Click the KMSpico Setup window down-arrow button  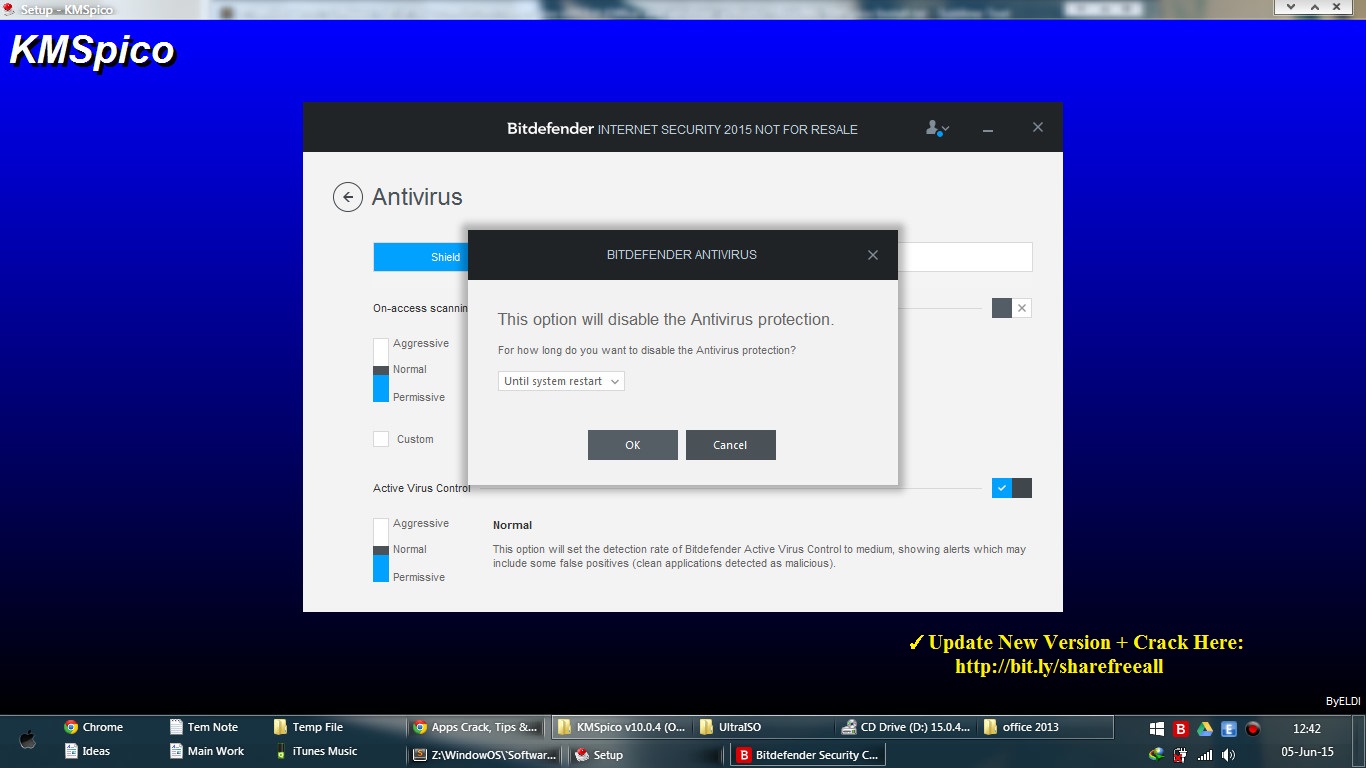coord(1291,6)
